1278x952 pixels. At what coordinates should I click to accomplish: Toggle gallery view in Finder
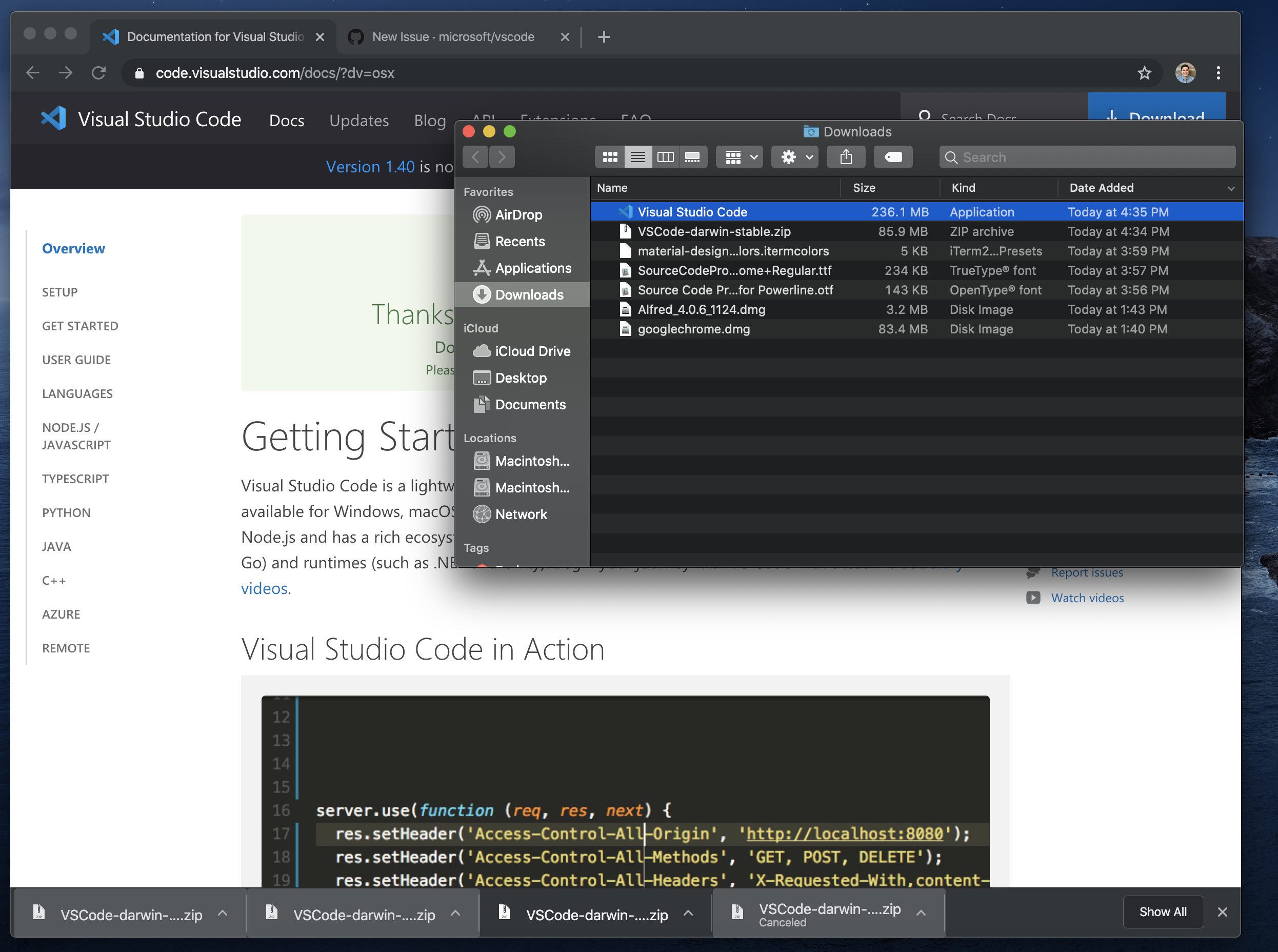[x=693, y=157]
